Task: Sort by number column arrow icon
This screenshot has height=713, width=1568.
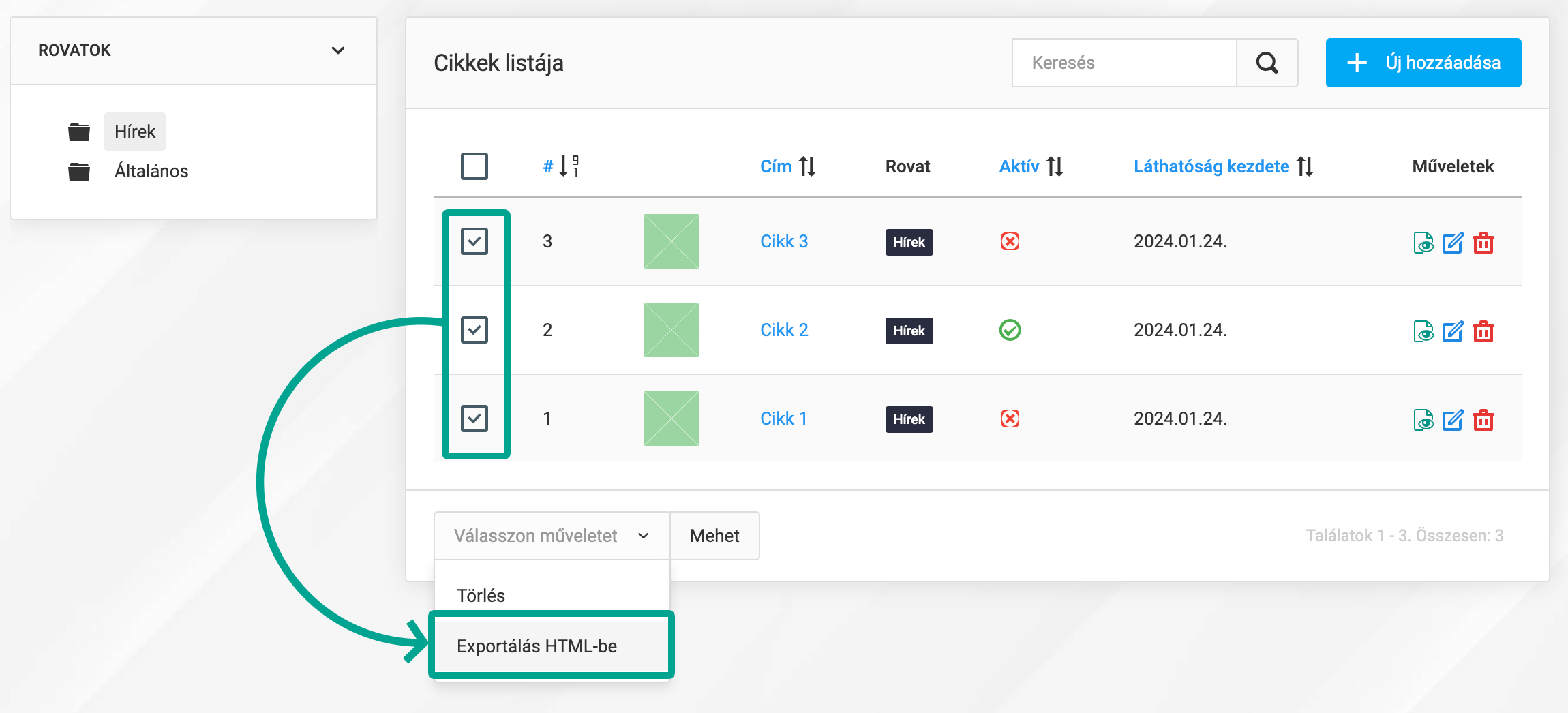Action: [x=569, y=166]
